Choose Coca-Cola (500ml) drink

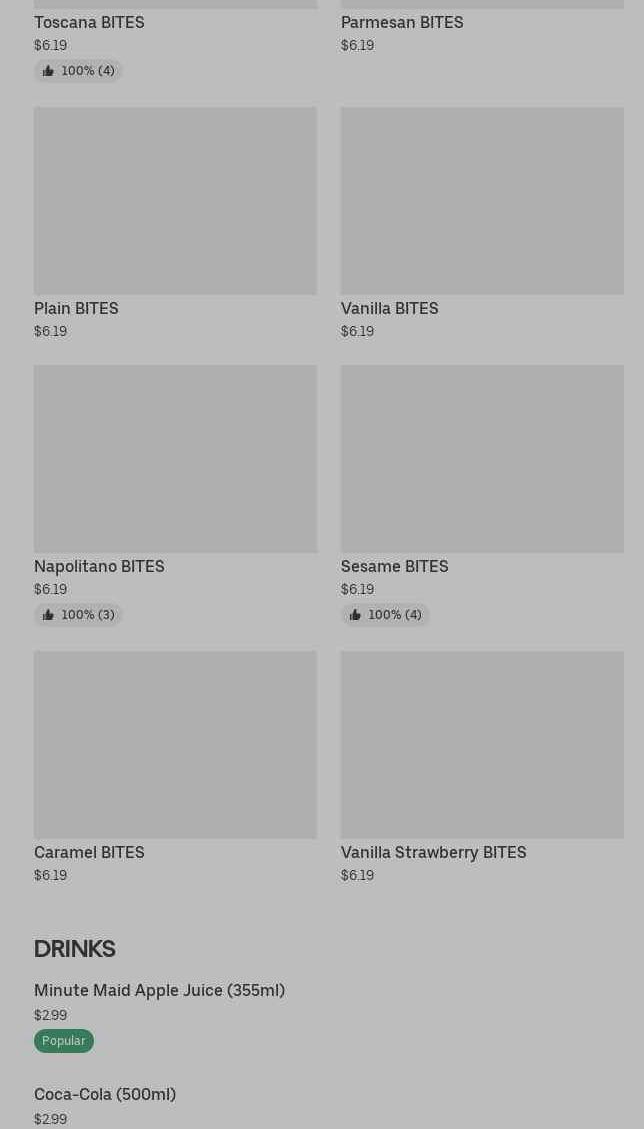click(105, 1094)
